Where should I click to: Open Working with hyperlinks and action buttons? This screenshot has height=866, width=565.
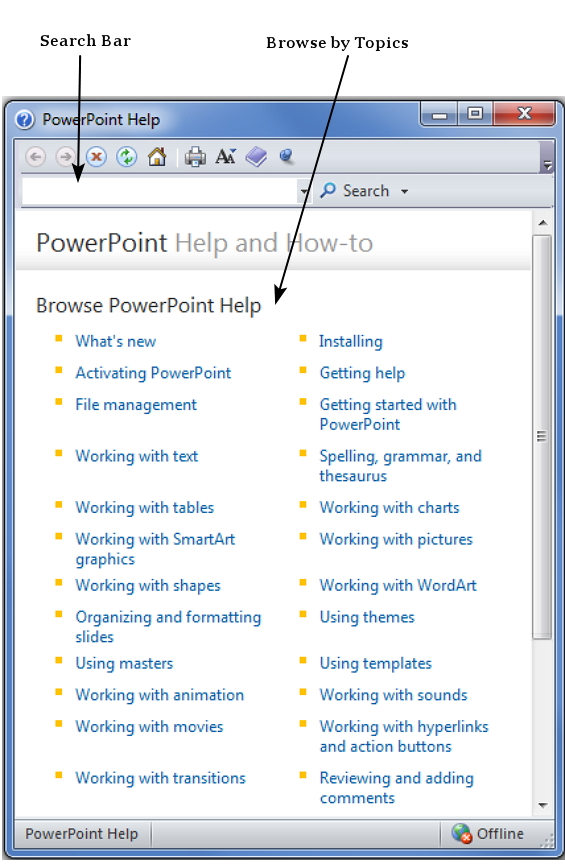point(404,736)
